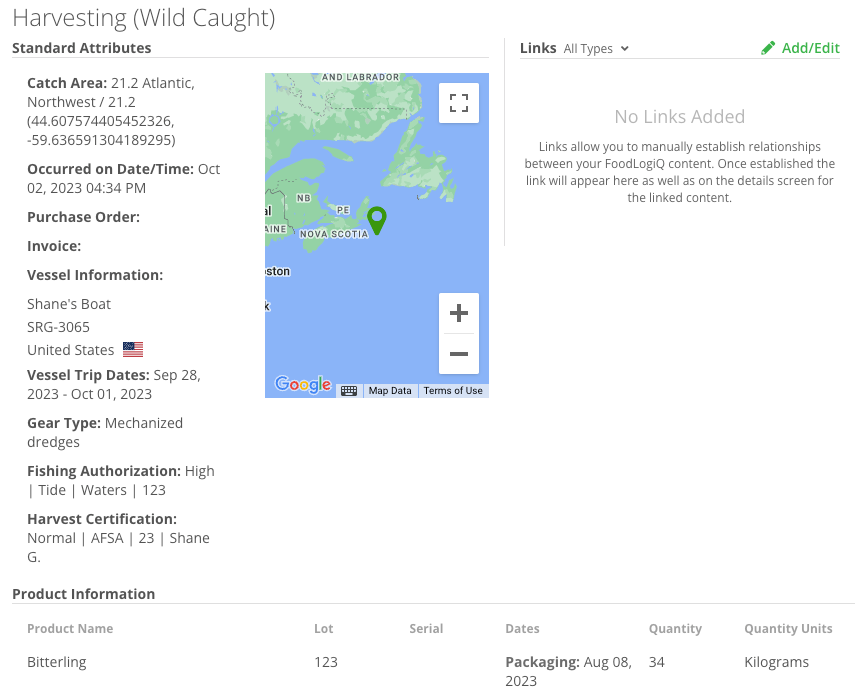
Task: Click the Harvest Certification label
Action: coord(102,519)
